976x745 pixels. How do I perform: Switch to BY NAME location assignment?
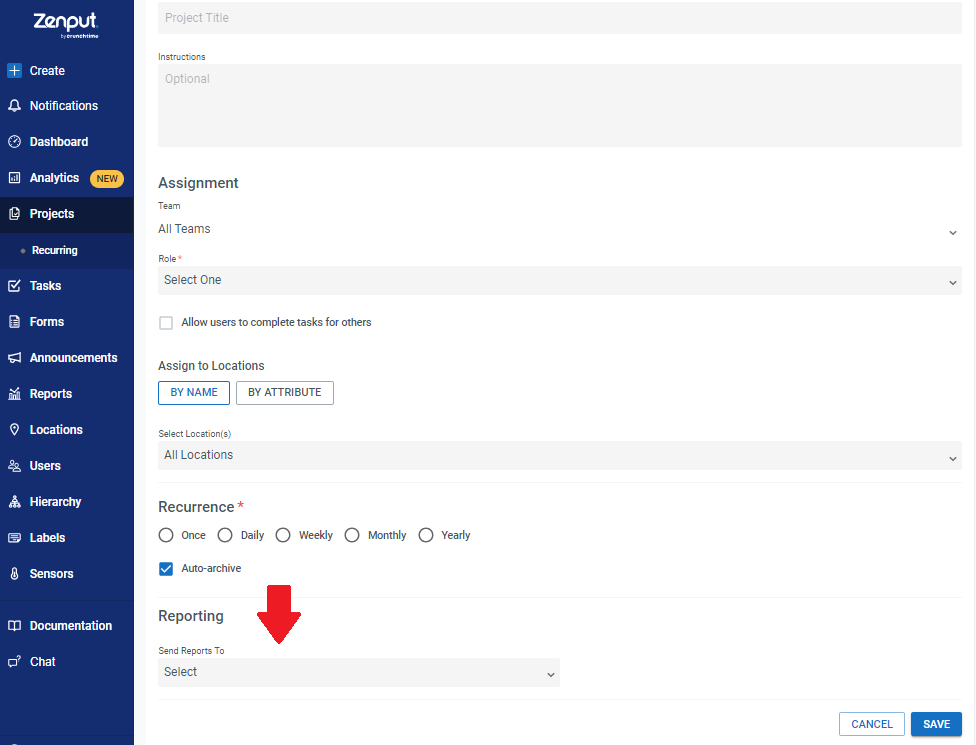[194, 393]
